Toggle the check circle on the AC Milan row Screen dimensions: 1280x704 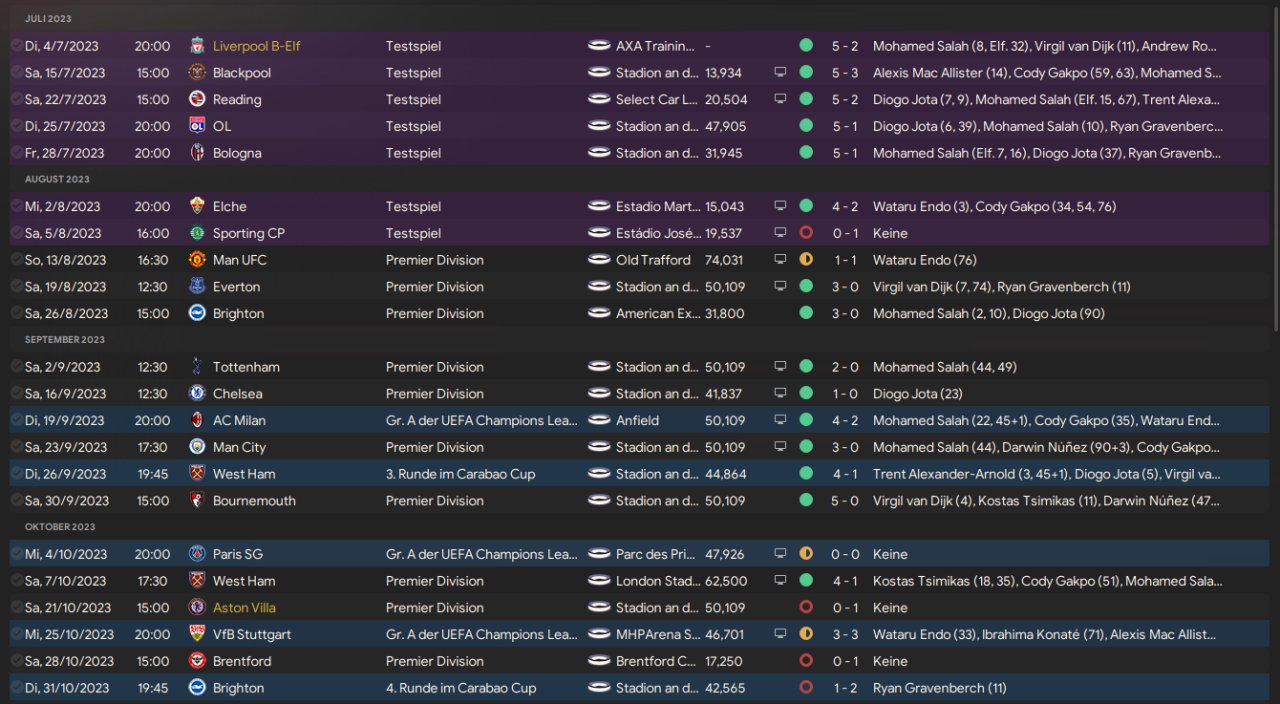16,420
